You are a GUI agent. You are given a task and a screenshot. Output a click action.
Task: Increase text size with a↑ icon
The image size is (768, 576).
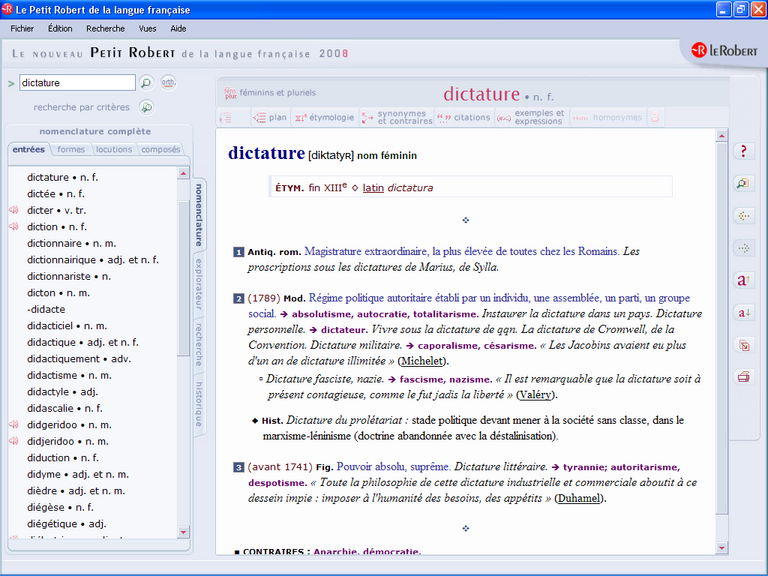point(744,280)
